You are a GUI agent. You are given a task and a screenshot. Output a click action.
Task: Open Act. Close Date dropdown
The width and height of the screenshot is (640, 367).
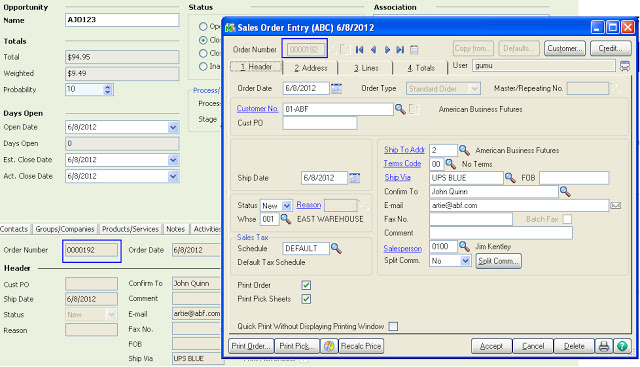click(x=173, y=176)
